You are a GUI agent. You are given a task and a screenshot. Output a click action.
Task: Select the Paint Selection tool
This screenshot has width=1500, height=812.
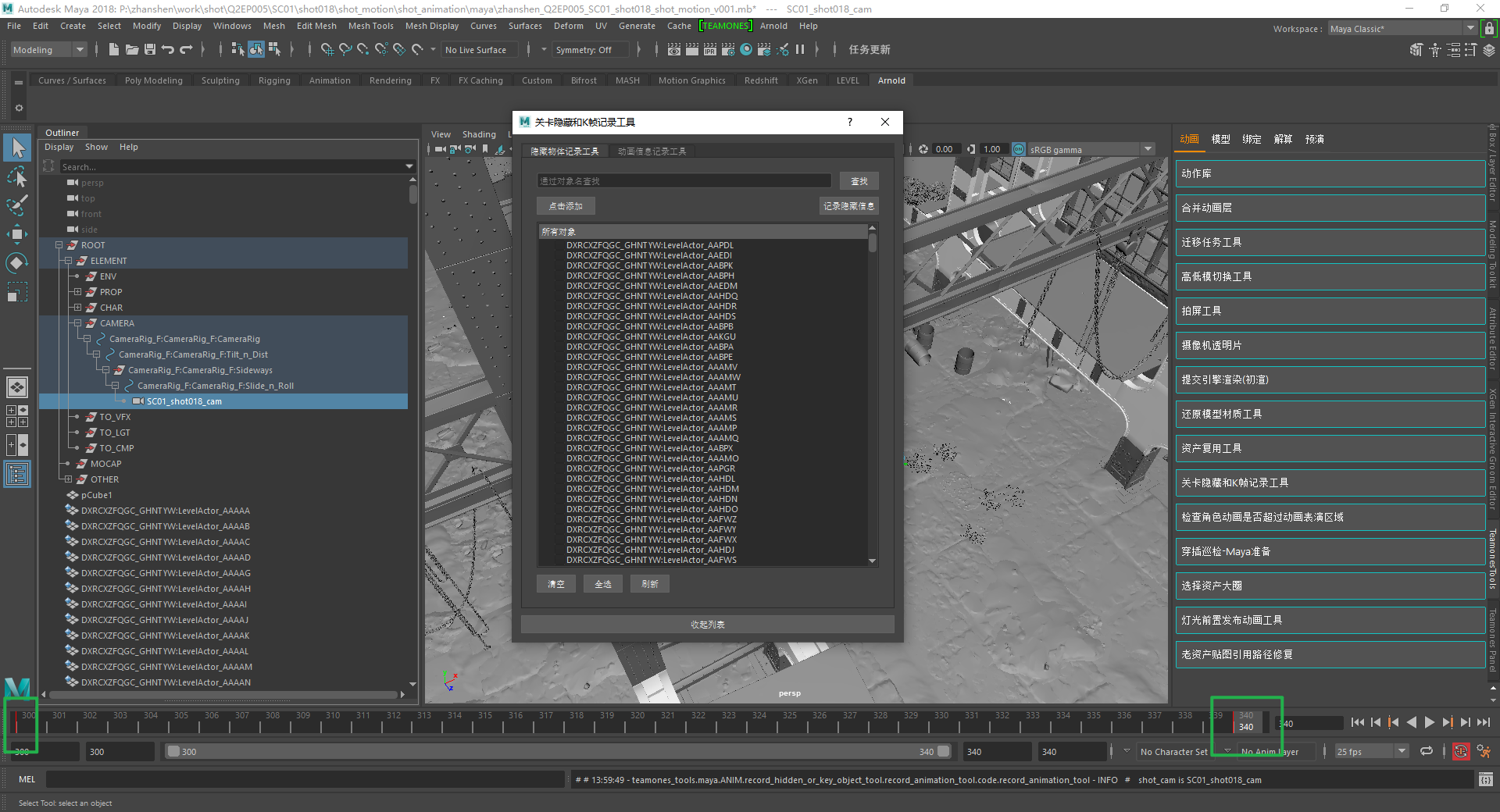[17, 206]
